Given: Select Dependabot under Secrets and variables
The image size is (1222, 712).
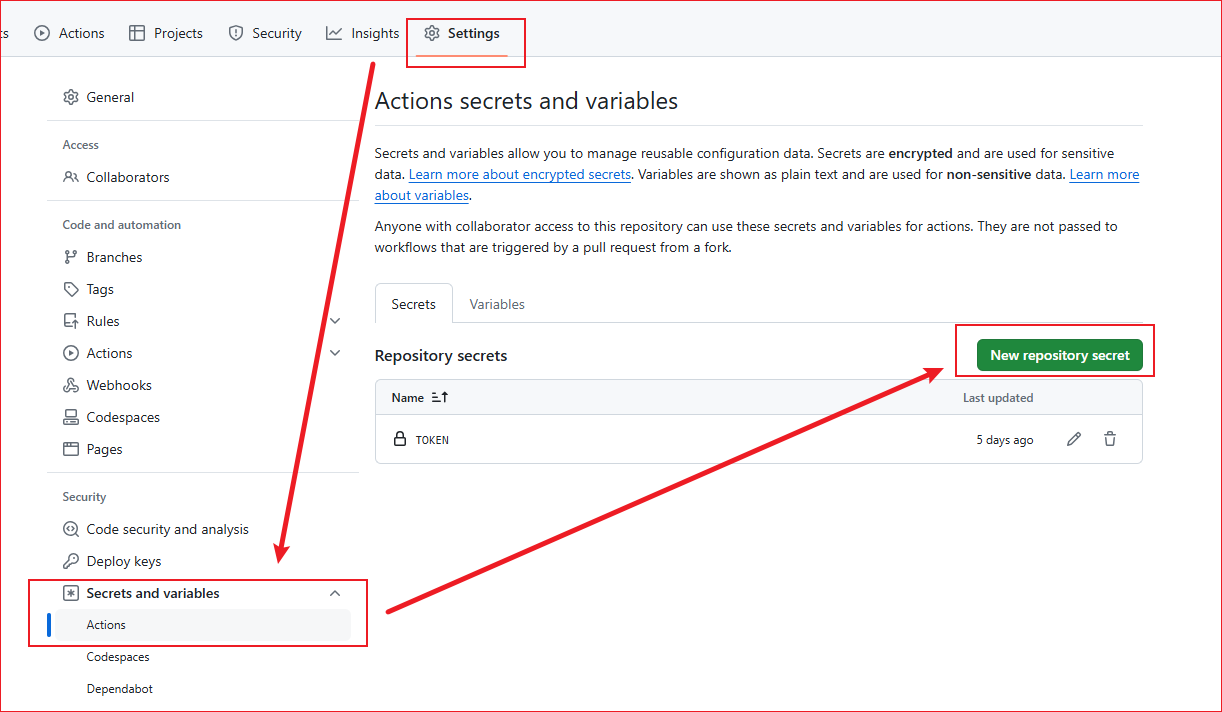Looking at the screenshot, I should click(119, 689).
